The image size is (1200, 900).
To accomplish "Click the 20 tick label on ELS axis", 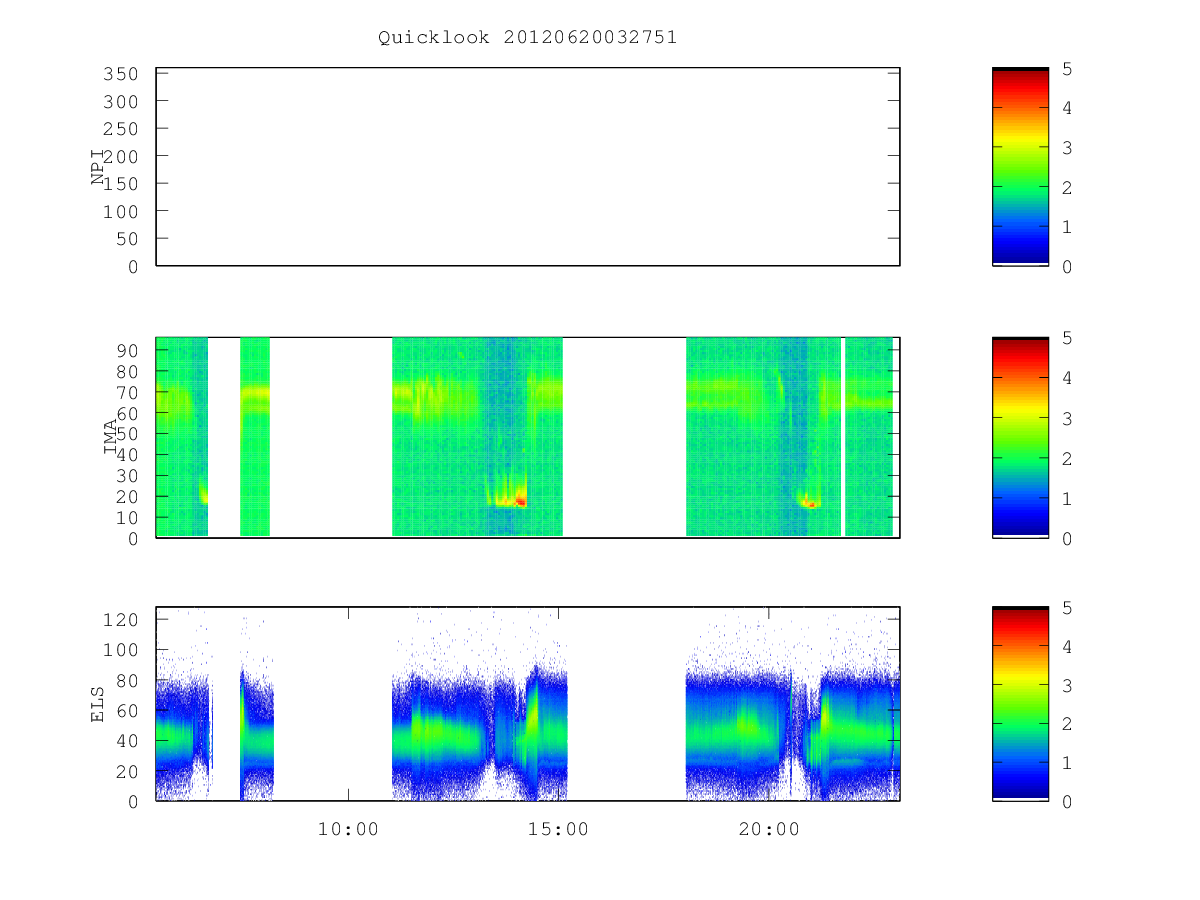I will [x=126, y=771].
